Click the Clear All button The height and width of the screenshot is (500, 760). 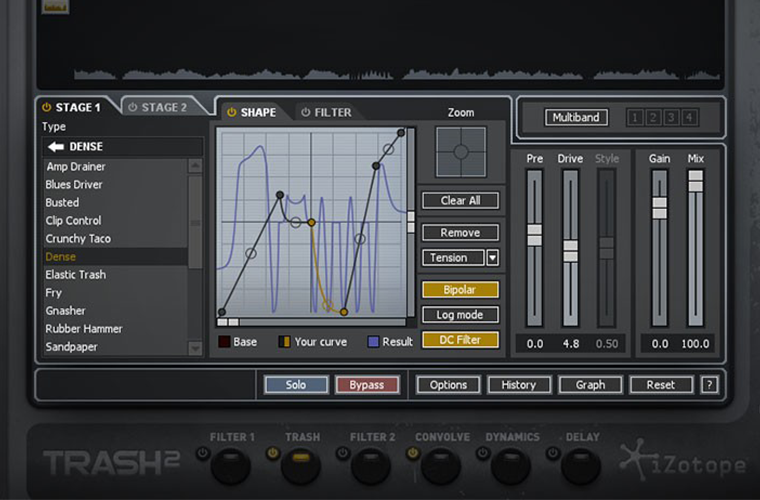[x=460, y=201]
